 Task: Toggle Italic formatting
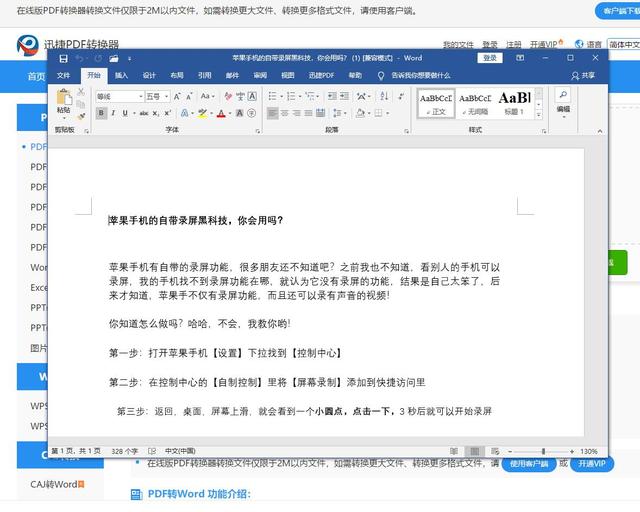click(x=113, y=113)
